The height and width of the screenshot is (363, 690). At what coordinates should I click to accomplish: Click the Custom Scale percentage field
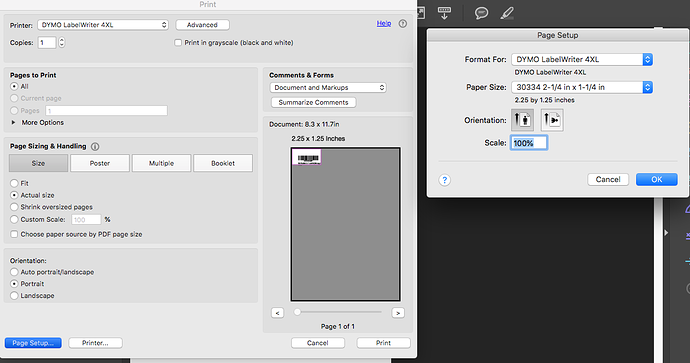[86, 220]
